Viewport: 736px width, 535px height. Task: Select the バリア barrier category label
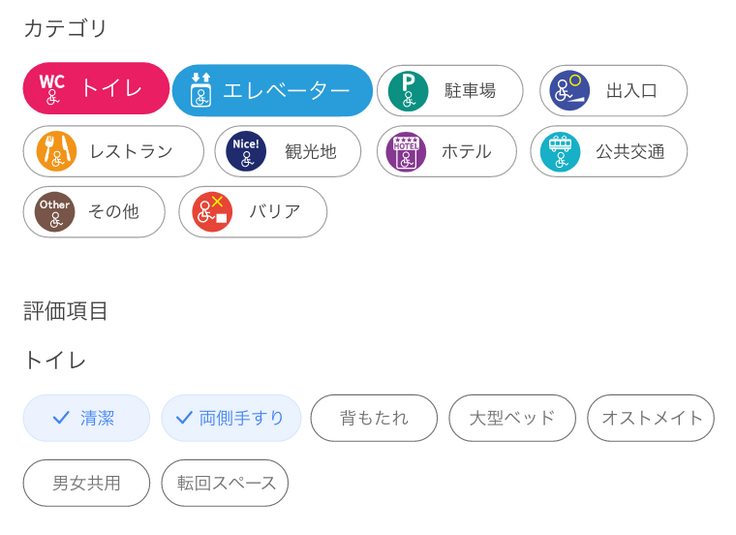coord(275,211)
